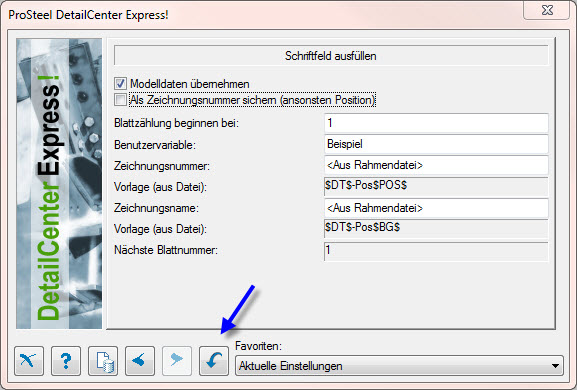The width and height of the screenshot is (577, 390).
Task: Click the Favoriten label
Action: click(x=258, y=346)
